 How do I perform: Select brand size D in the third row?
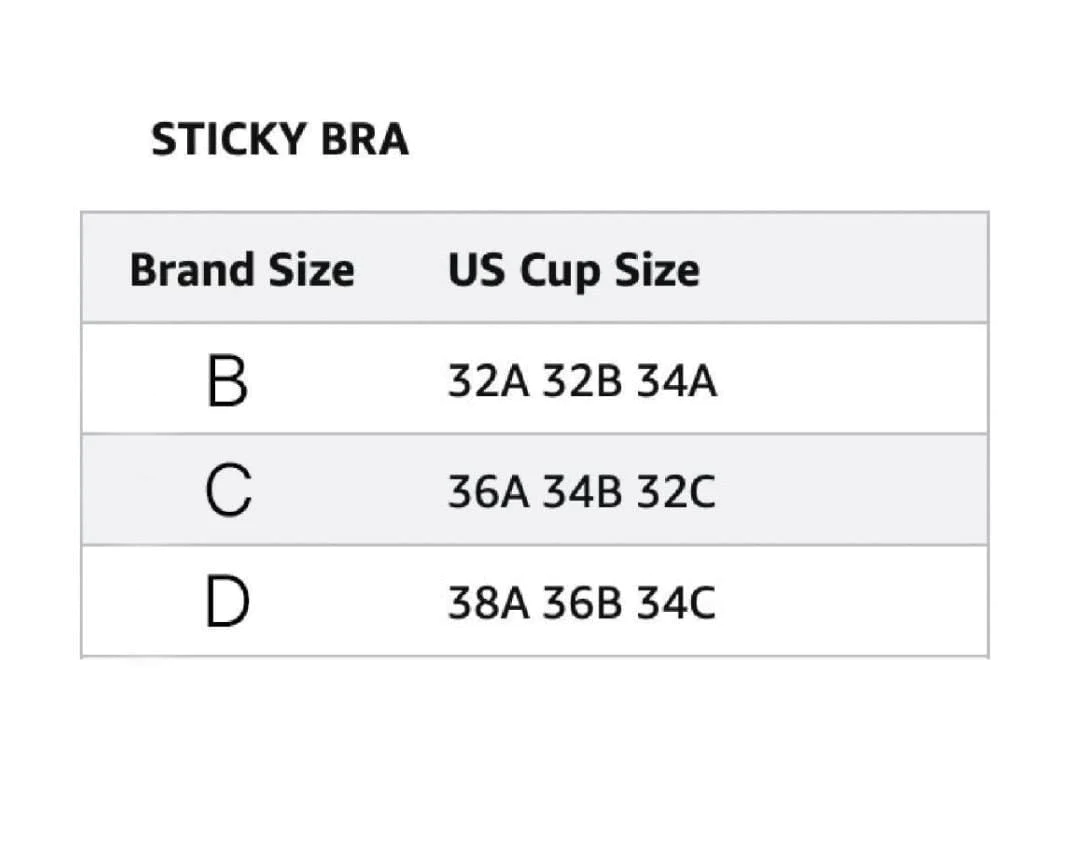tap(228, 605)
